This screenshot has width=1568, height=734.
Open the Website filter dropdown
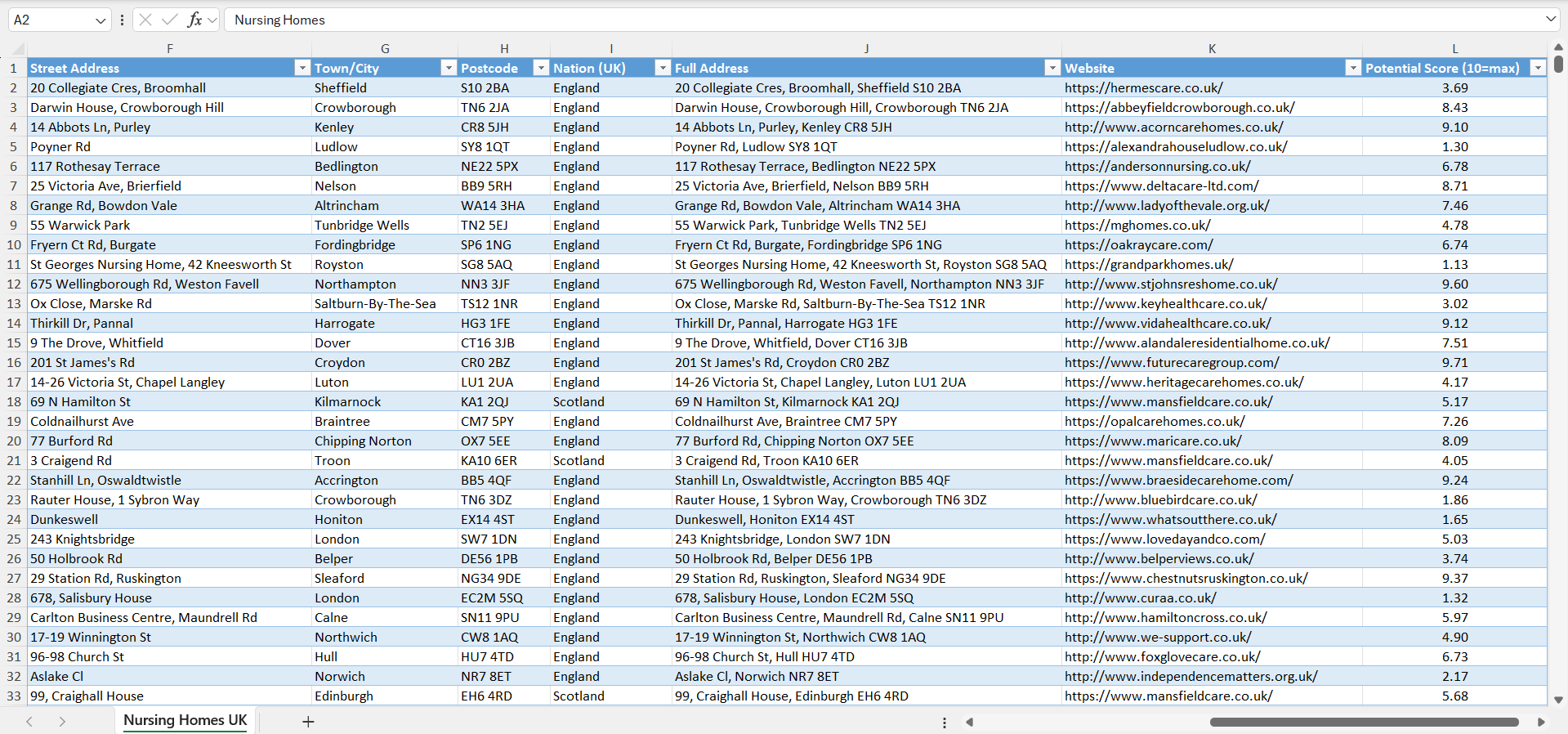(x=1353, y=68)
